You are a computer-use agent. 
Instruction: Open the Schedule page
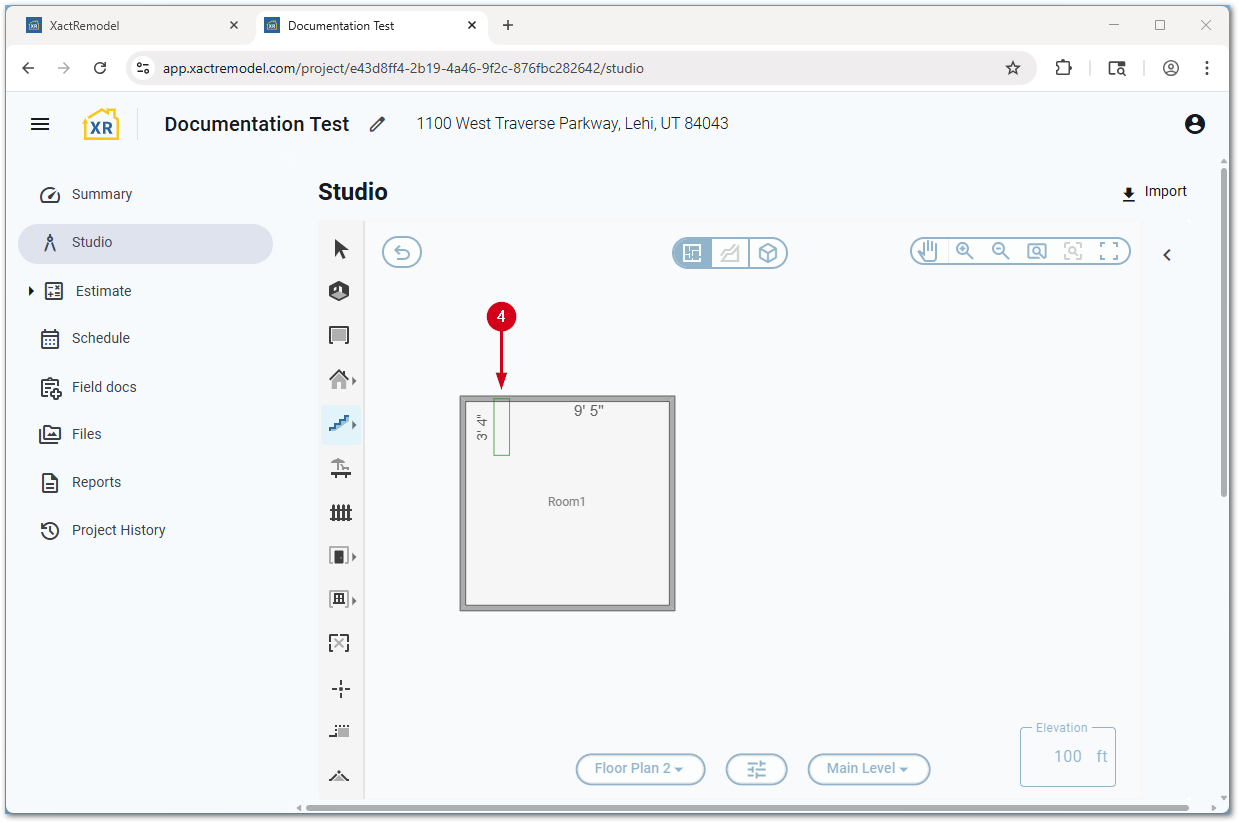pyautogui.click(x=100, y=338)
